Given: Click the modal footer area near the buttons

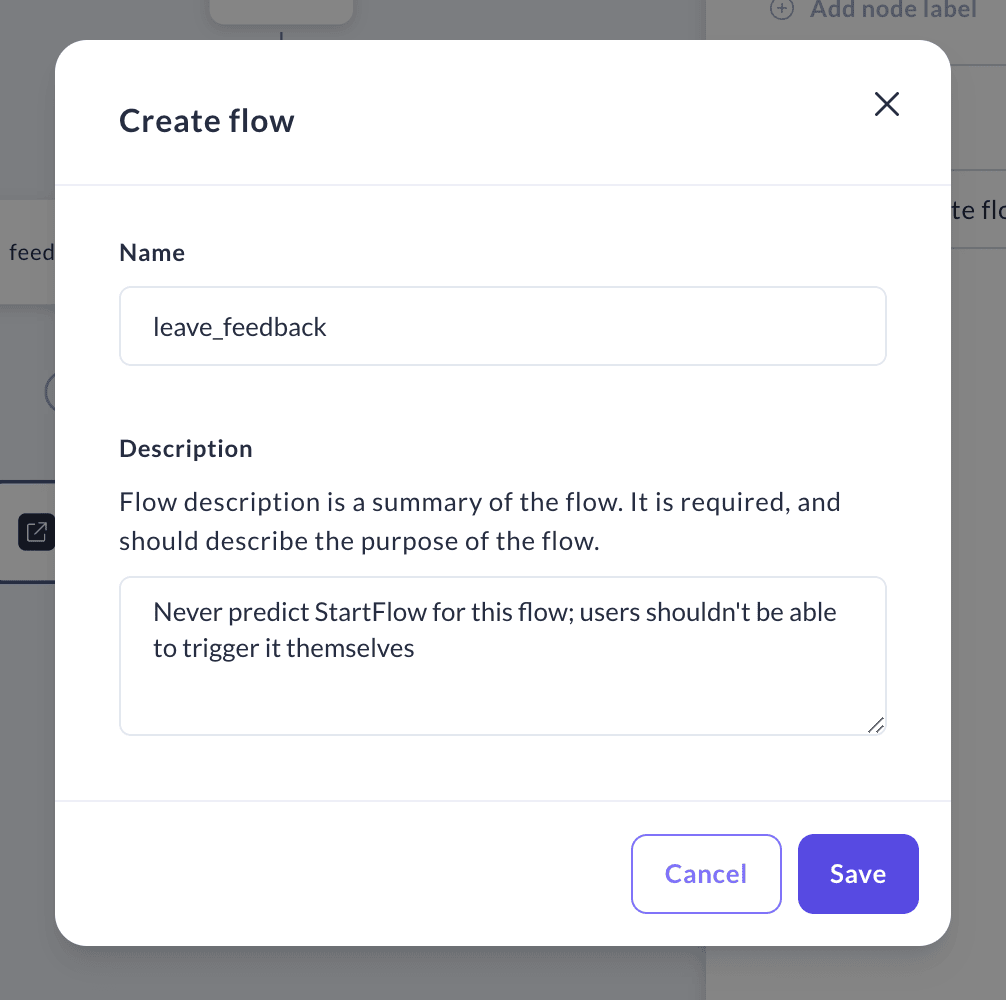Looking at the screenshot, I should point(400,873).
